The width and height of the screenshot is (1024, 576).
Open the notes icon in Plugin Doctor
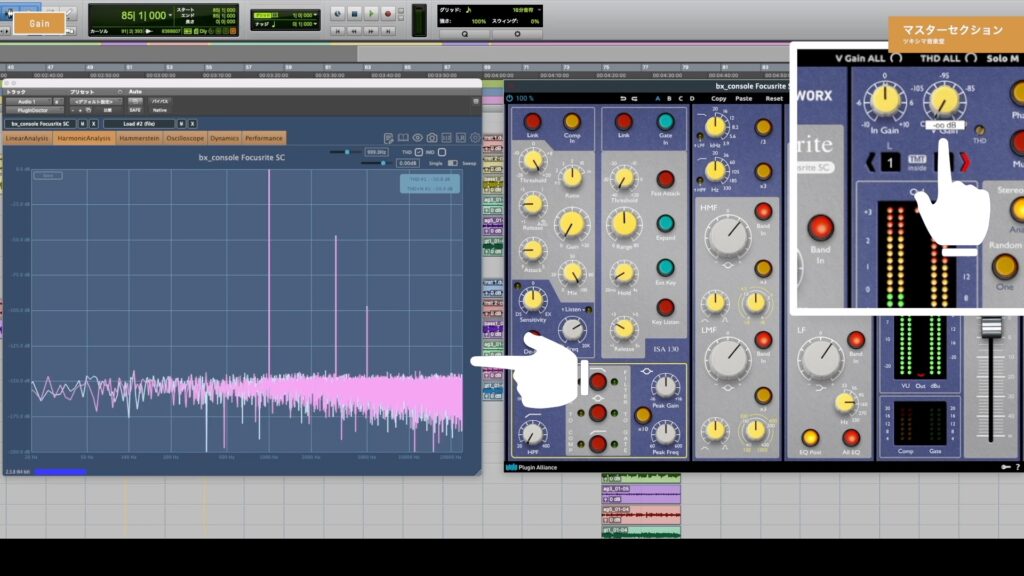click(389, 138)
